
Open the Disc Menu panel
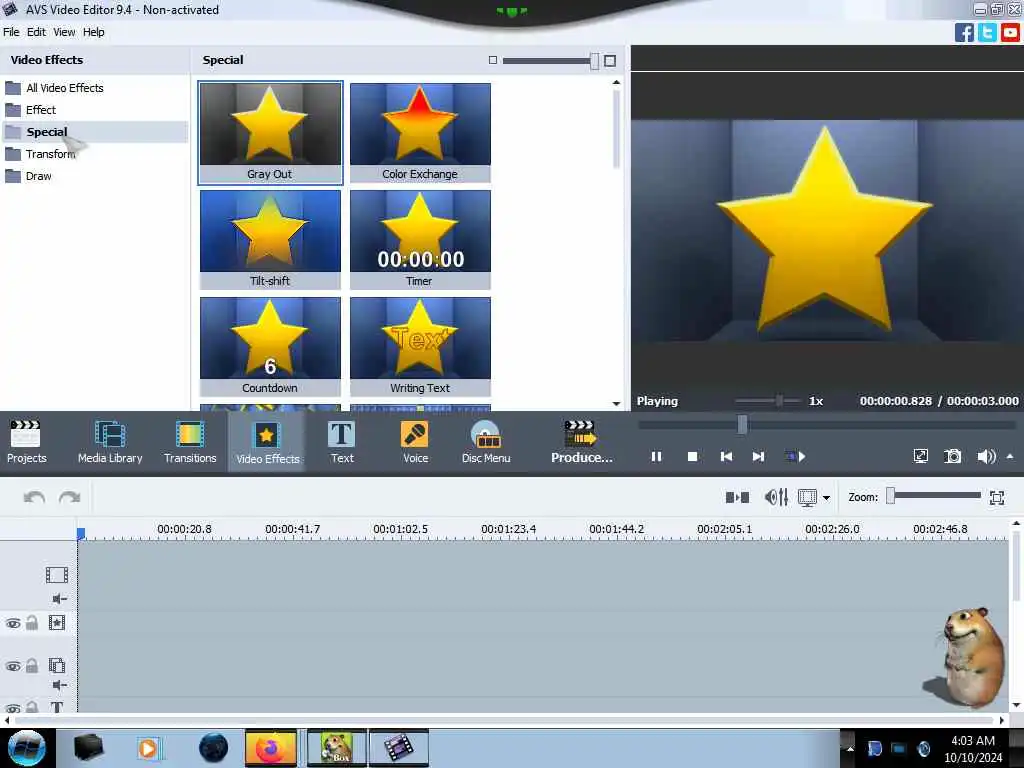486,441
